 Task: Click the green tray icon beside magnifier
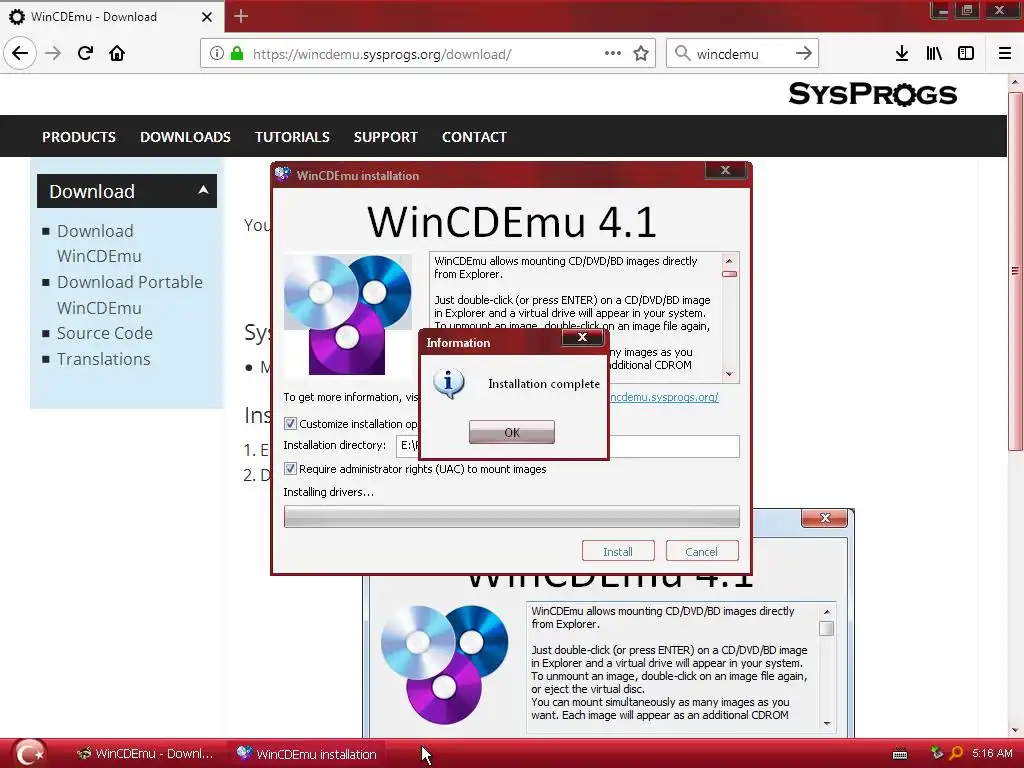[937, 753]
